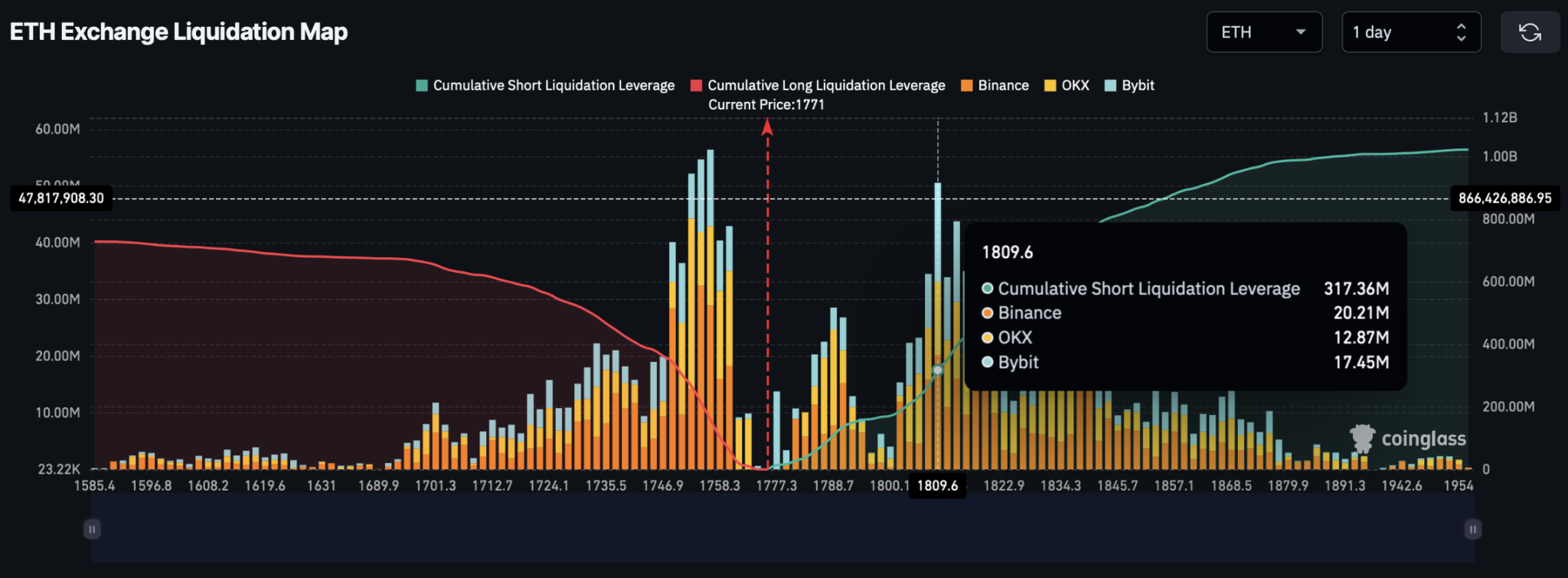The width and height of the screenshot is (1568, 578).
Task: Toggle Cumulative Short Liquidation Leverage legend
Action: click(545, 86)
